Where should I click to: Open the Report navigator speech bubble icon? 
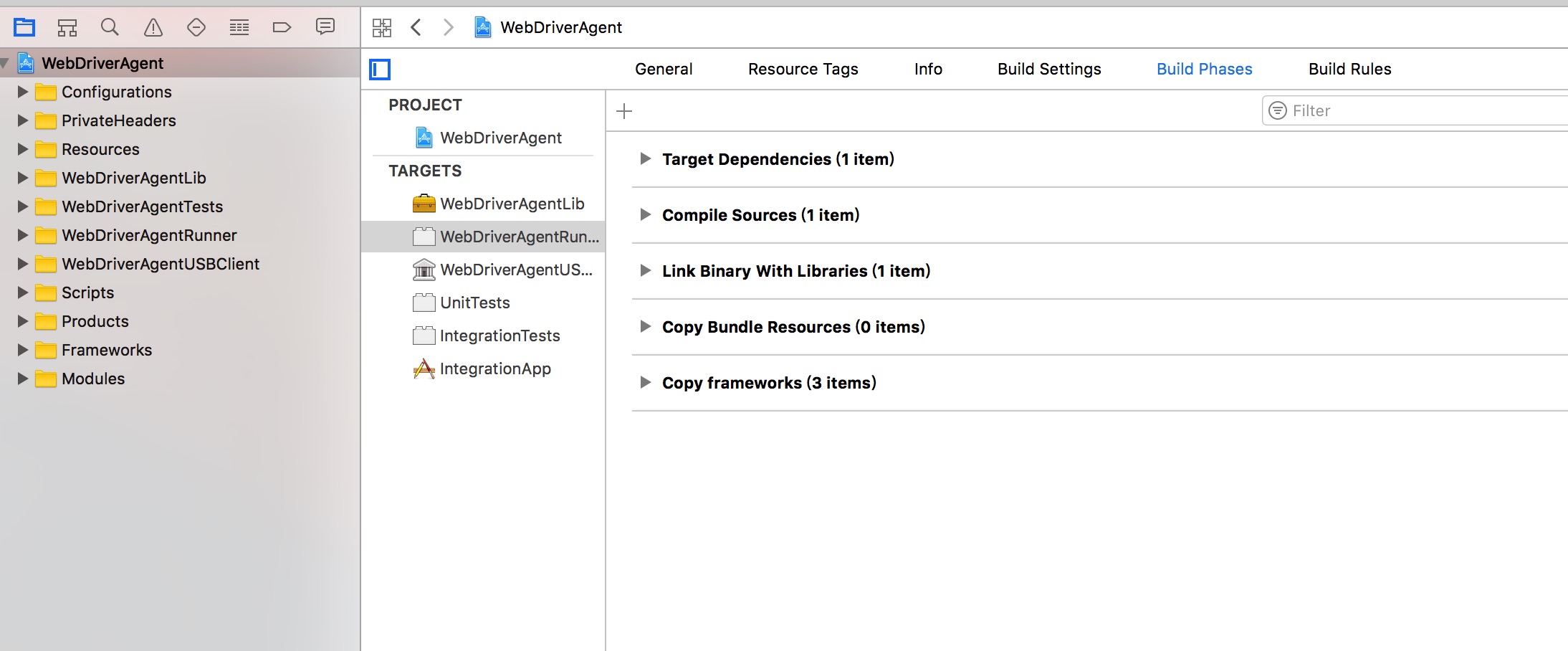tap(325, 27)
